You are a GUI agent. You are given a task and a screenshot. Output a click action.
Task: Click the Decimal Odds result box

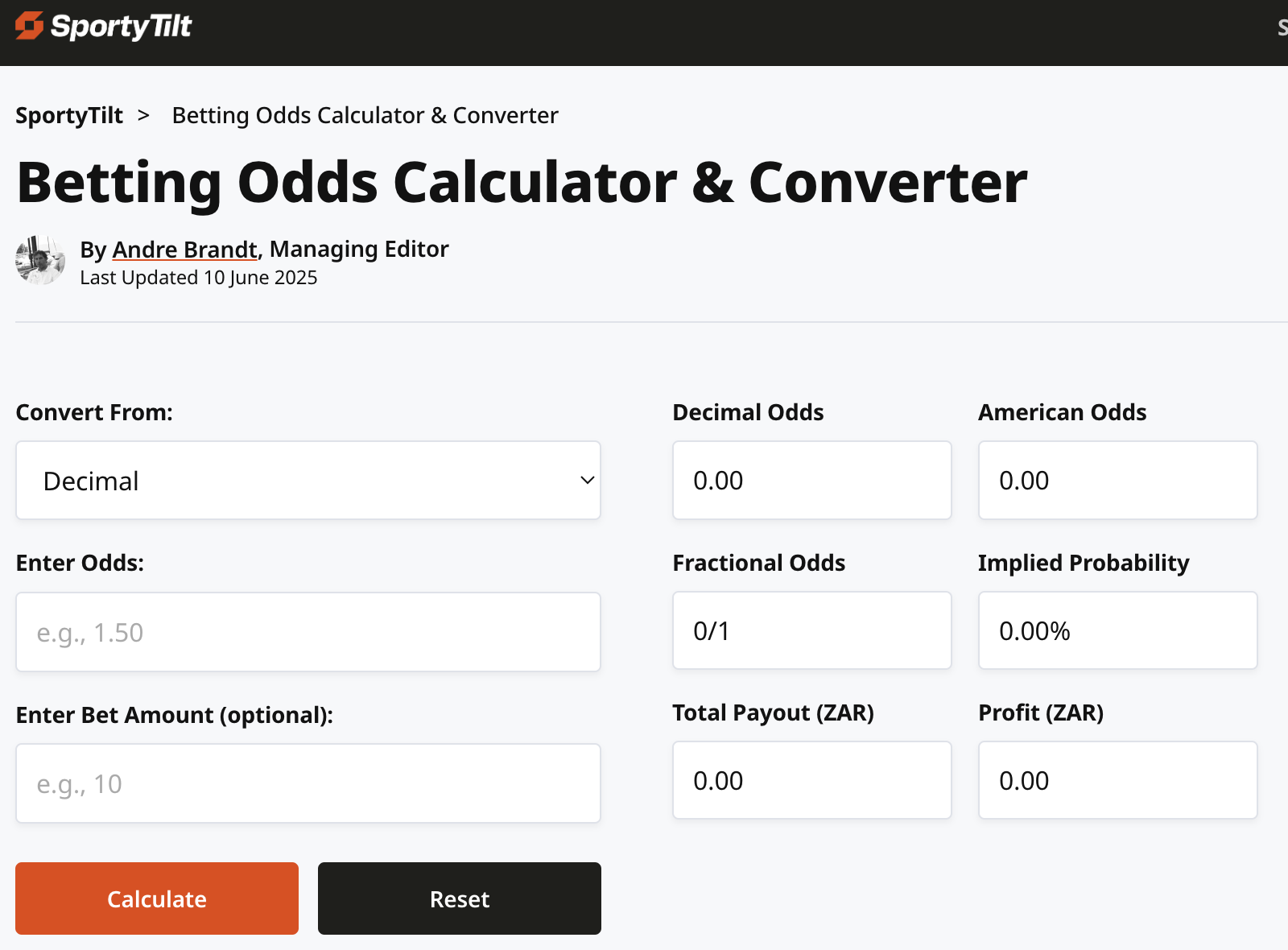(x=812, y=480)
